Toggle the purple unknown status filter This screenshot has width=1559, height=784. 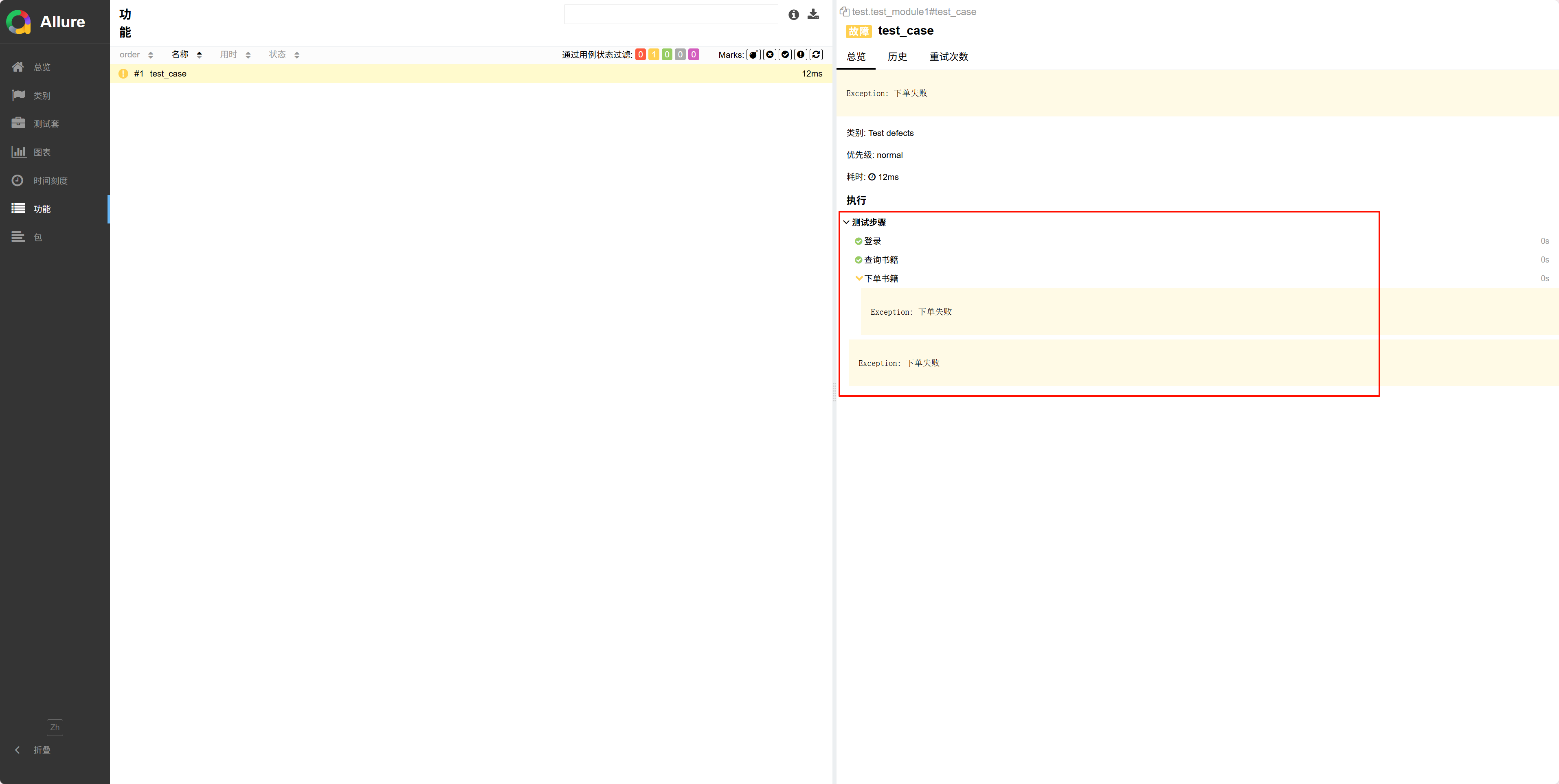pyautogui.click(x=694, y=55)
